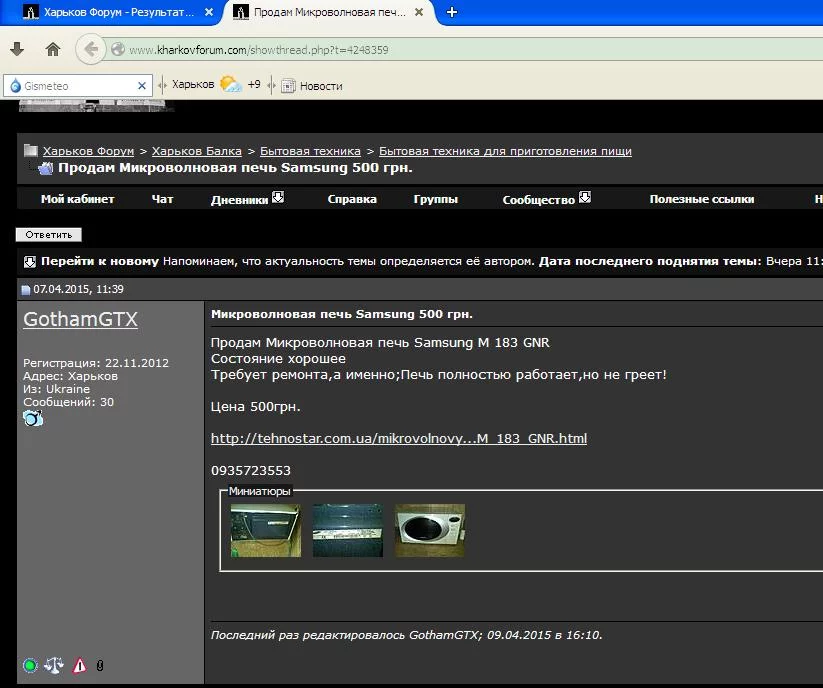Open the Firefox home page icon
This screenshot has width=823, height=688.
point(53,49)
